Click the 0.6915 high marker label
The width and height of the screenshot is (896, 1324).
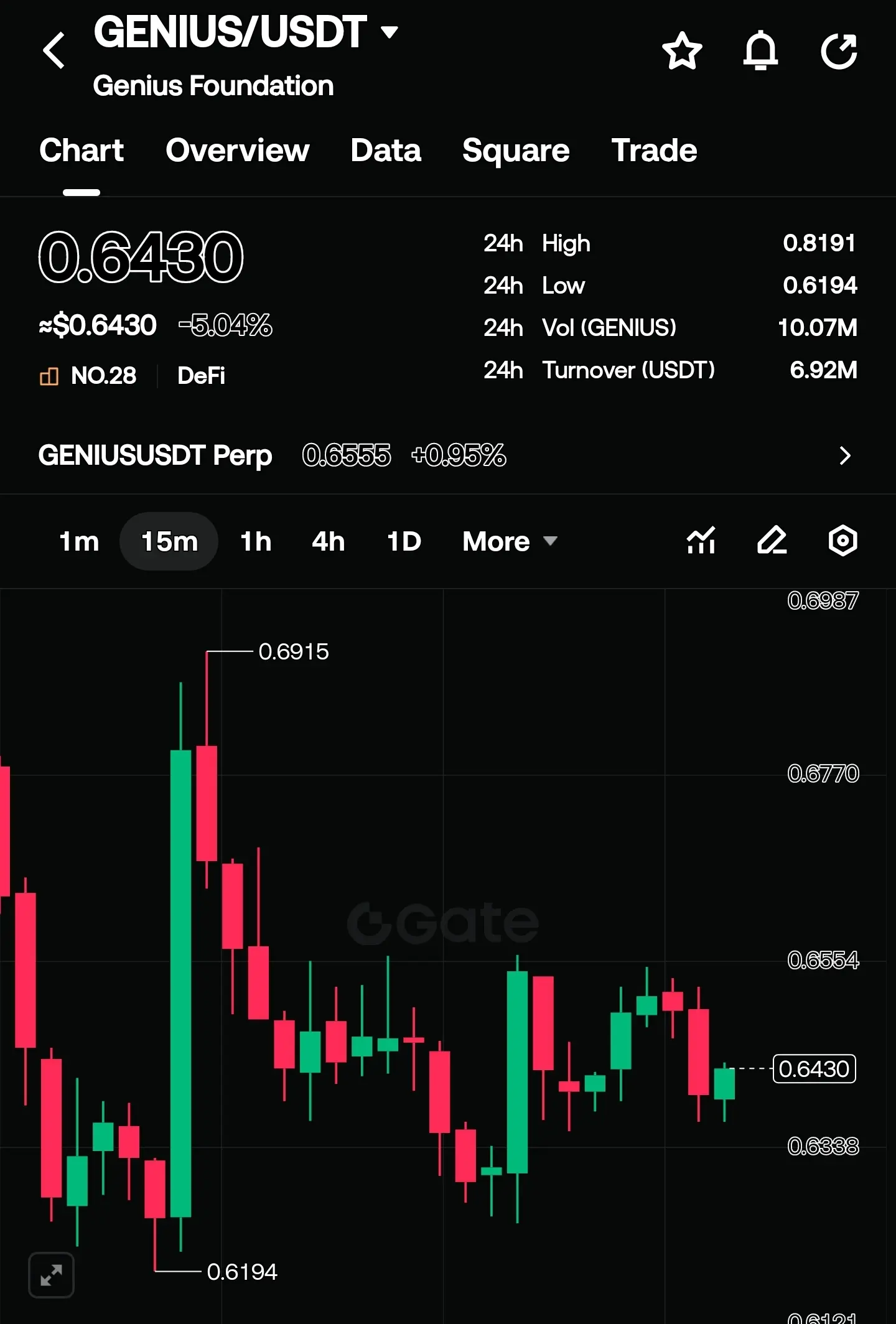(x=294, y=651)
